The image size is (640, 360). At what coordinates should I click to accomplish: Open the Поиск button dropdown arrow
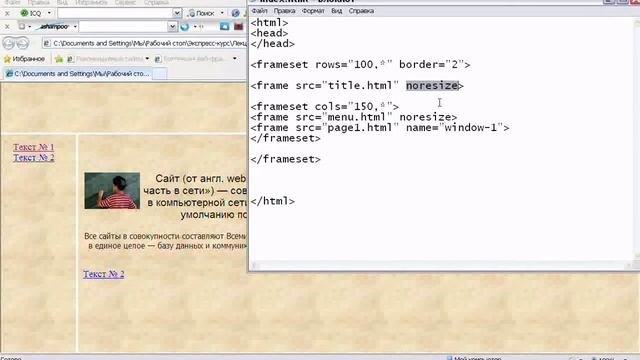click(222, 13)
